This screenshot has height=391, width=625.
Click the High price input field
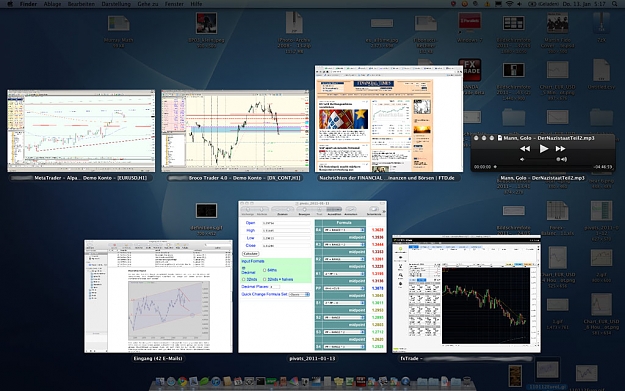click(x=286, y=230)
